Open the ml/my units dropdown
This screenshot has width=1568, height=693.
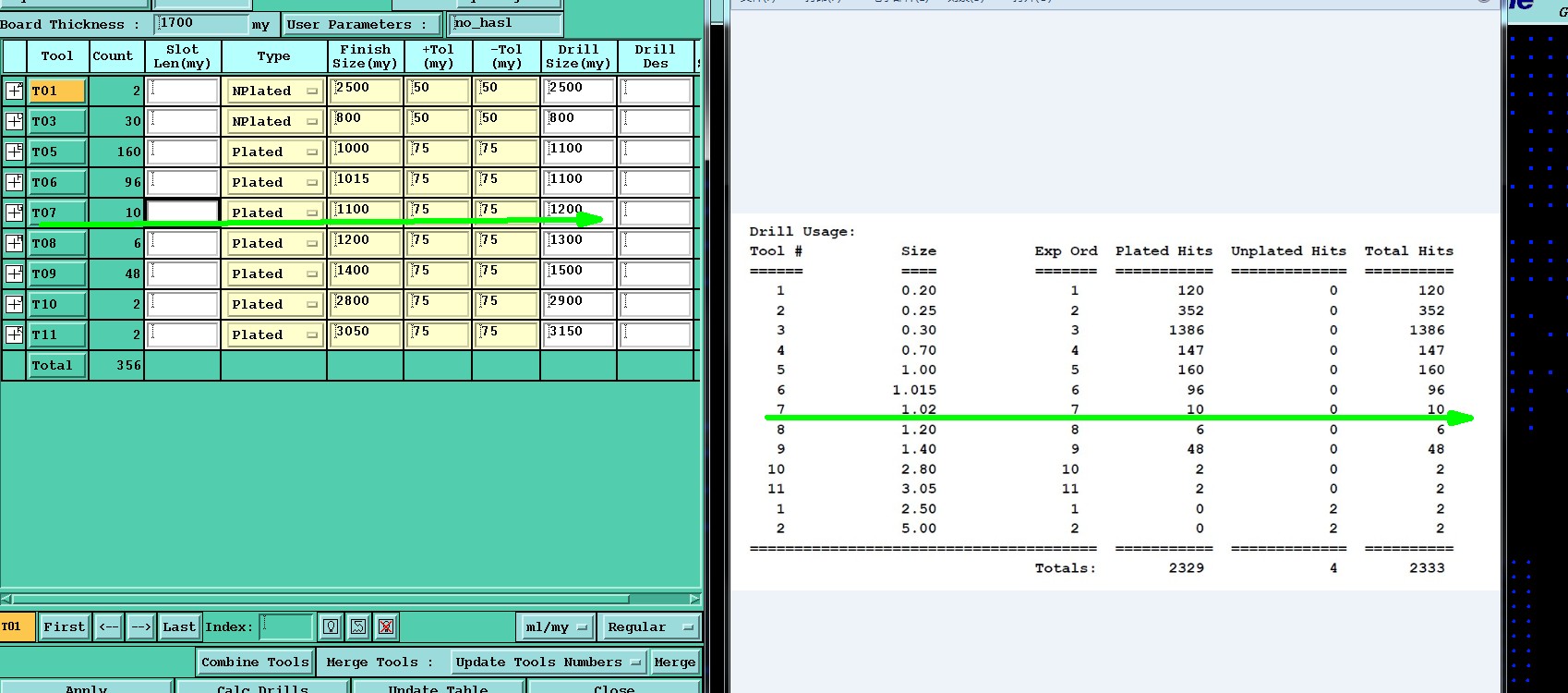(x=555, y=626)
